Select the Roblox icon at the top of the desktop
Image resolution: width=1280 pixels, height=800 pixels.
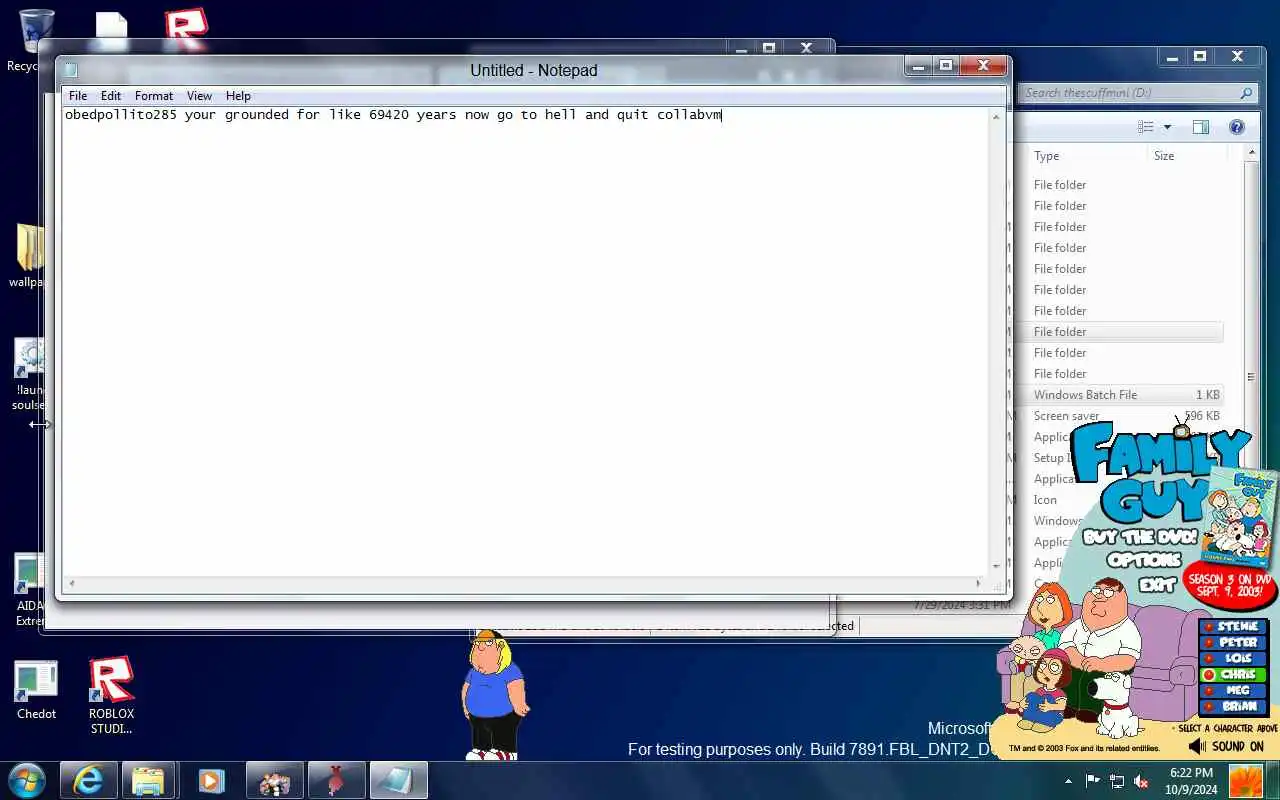186,27
